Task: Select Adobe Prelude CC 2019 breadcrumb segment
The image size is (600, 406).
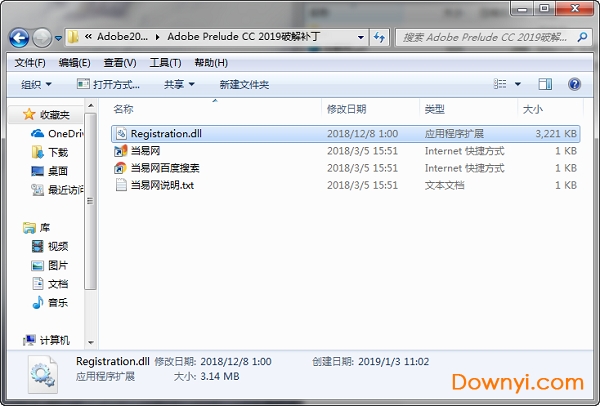Action: [244, 37]
